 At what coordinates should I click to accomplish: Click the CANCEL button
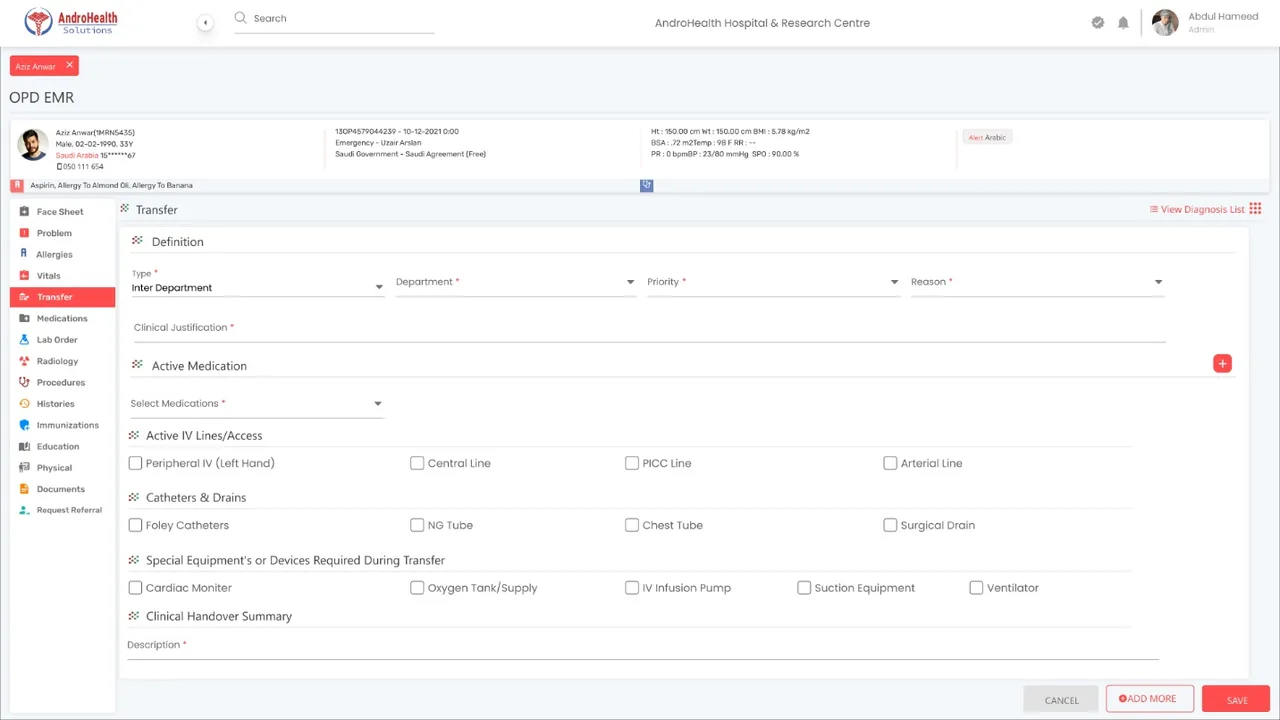[x=1061, y=700]
